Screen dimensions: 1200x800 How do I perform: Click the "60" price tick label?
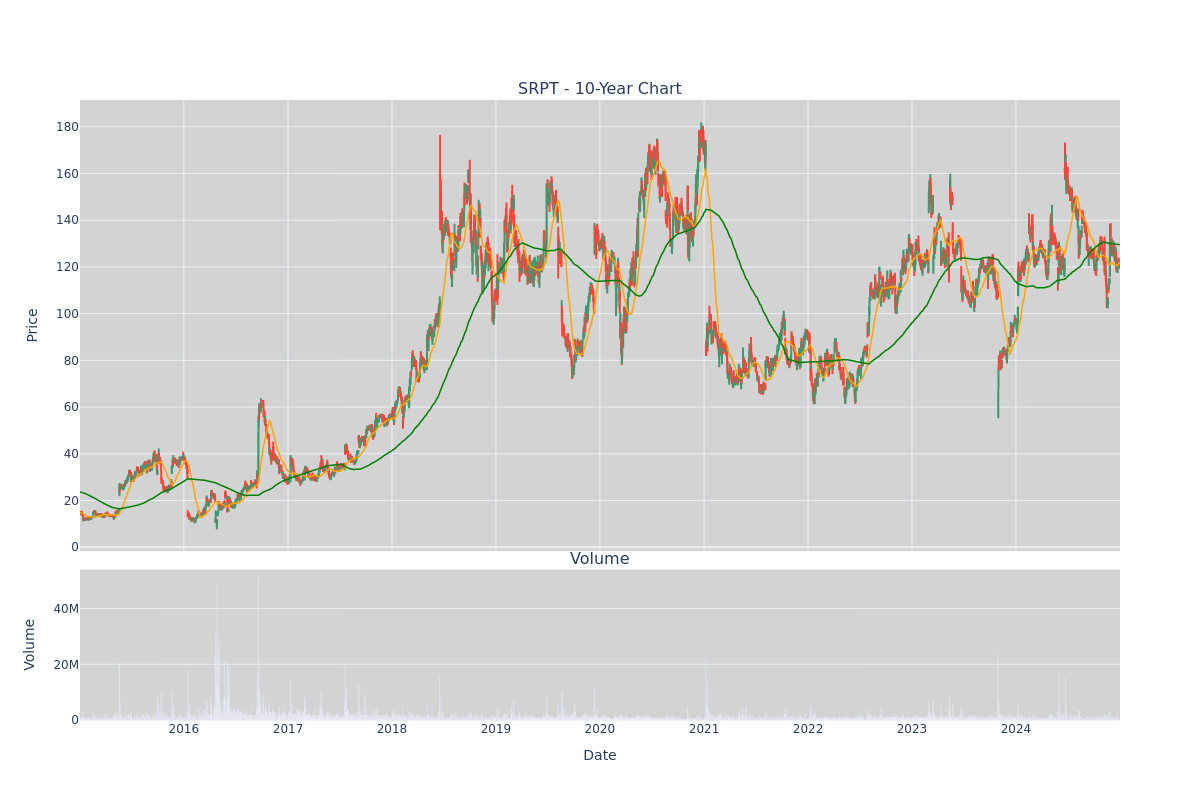point(71,407)
